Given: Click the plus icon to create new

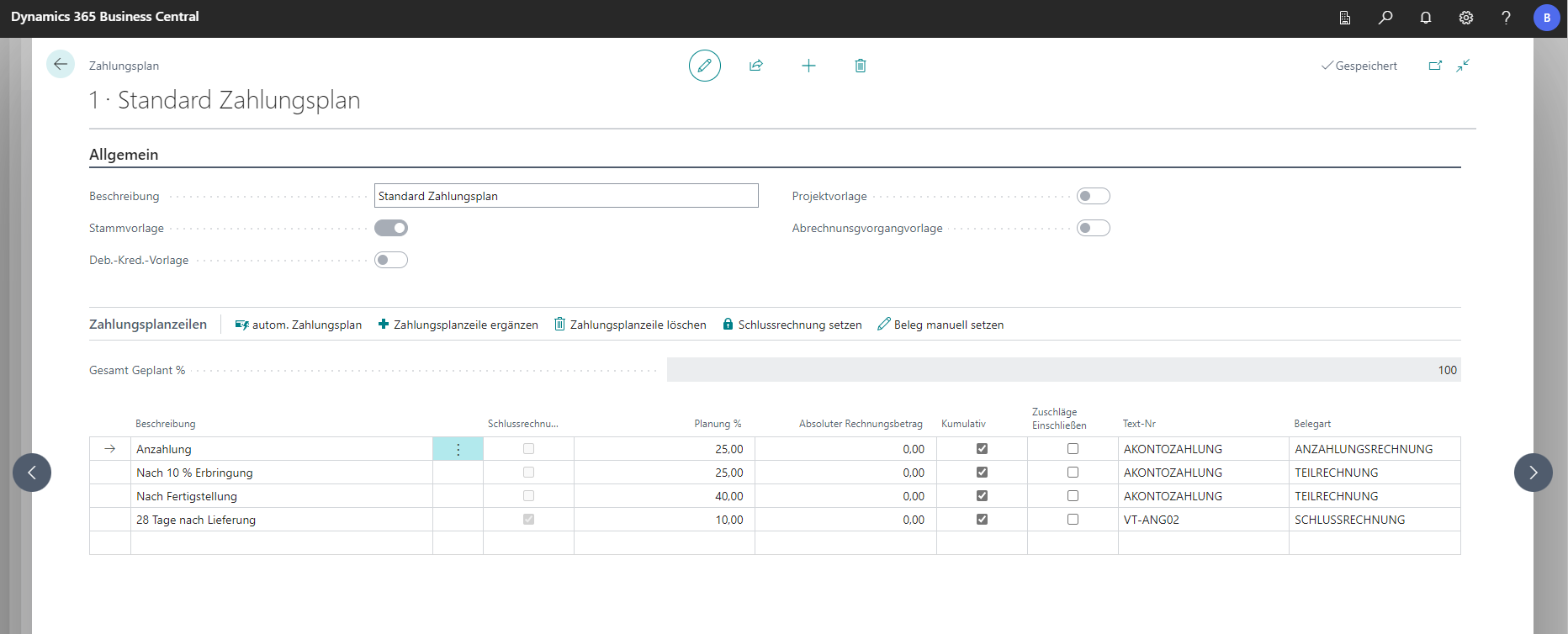Looking at the screenshot, I should pyautogui.click(x=808, y=66).
